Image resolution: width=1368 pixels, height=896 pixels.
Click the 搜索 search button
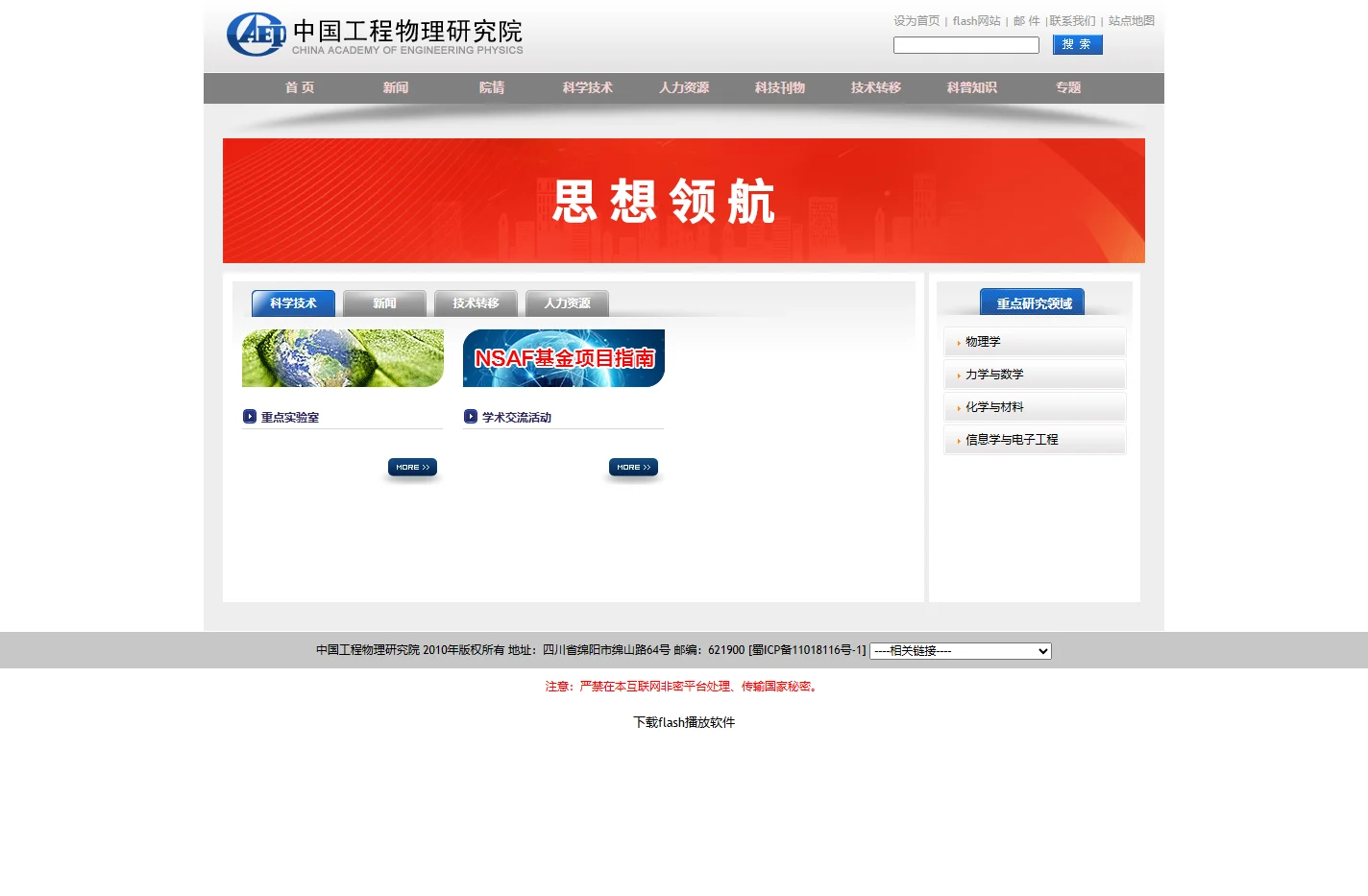point(1078,45)
